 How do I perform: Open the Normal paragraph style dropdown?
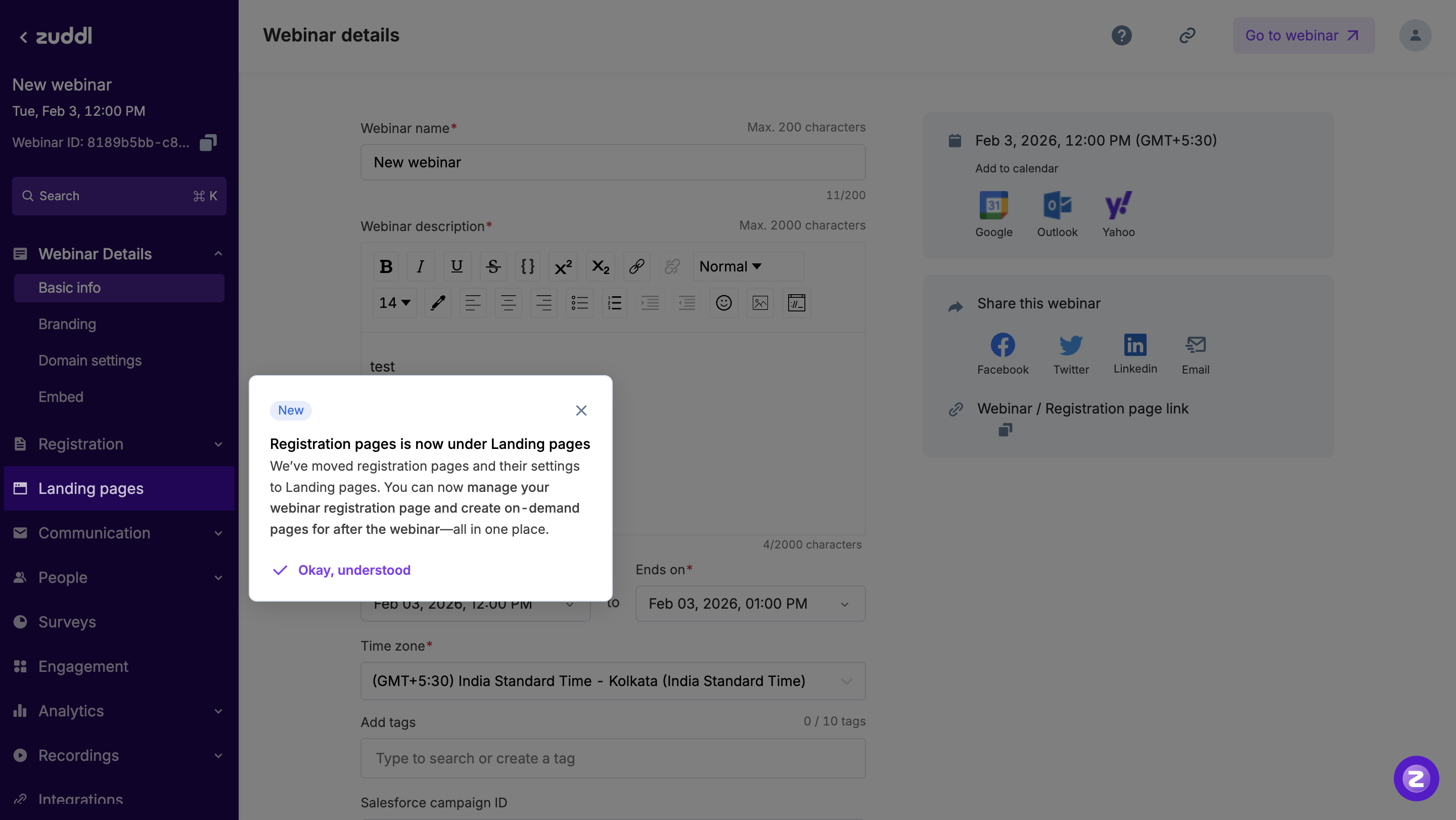click(x=730, y=266)
